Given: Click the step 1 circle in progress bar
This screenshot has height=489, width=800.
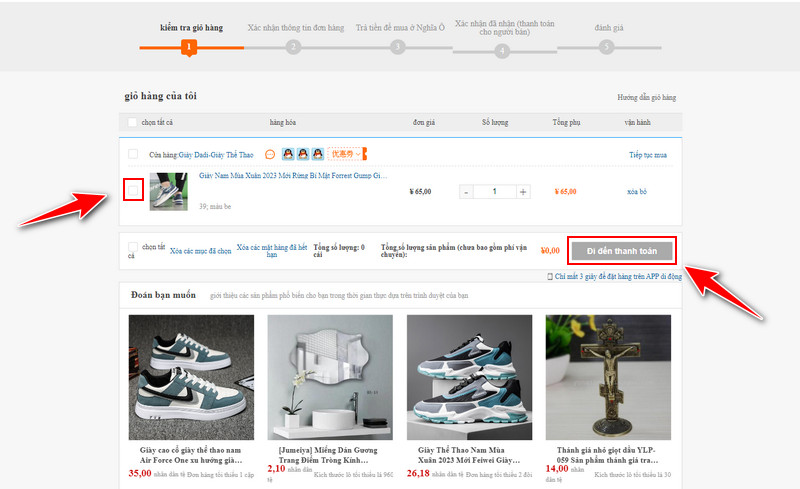Looking at the screenshot, I should pos(187,46).
